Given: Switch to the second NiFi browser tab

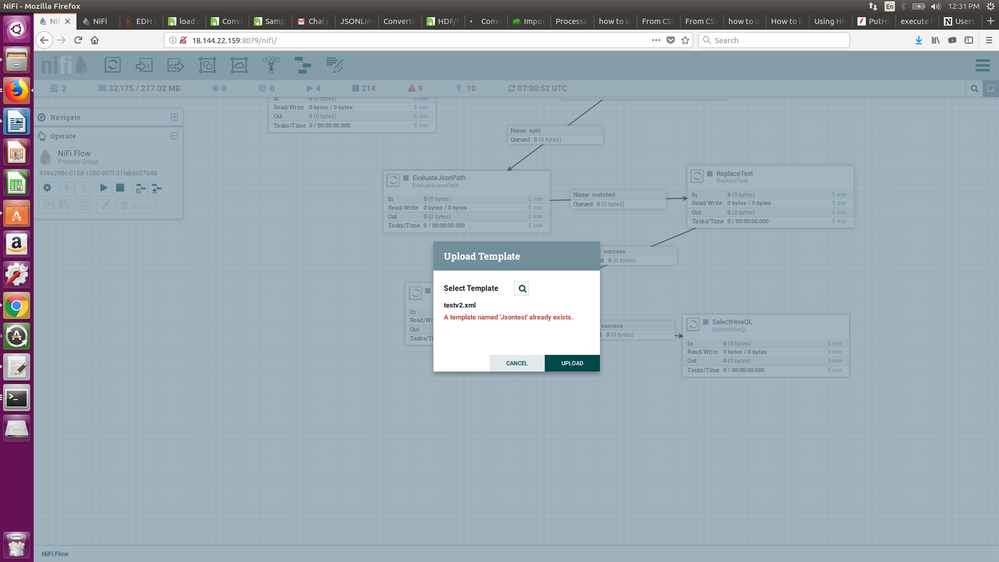Looking at the screenshot, I should pos(99,21).
